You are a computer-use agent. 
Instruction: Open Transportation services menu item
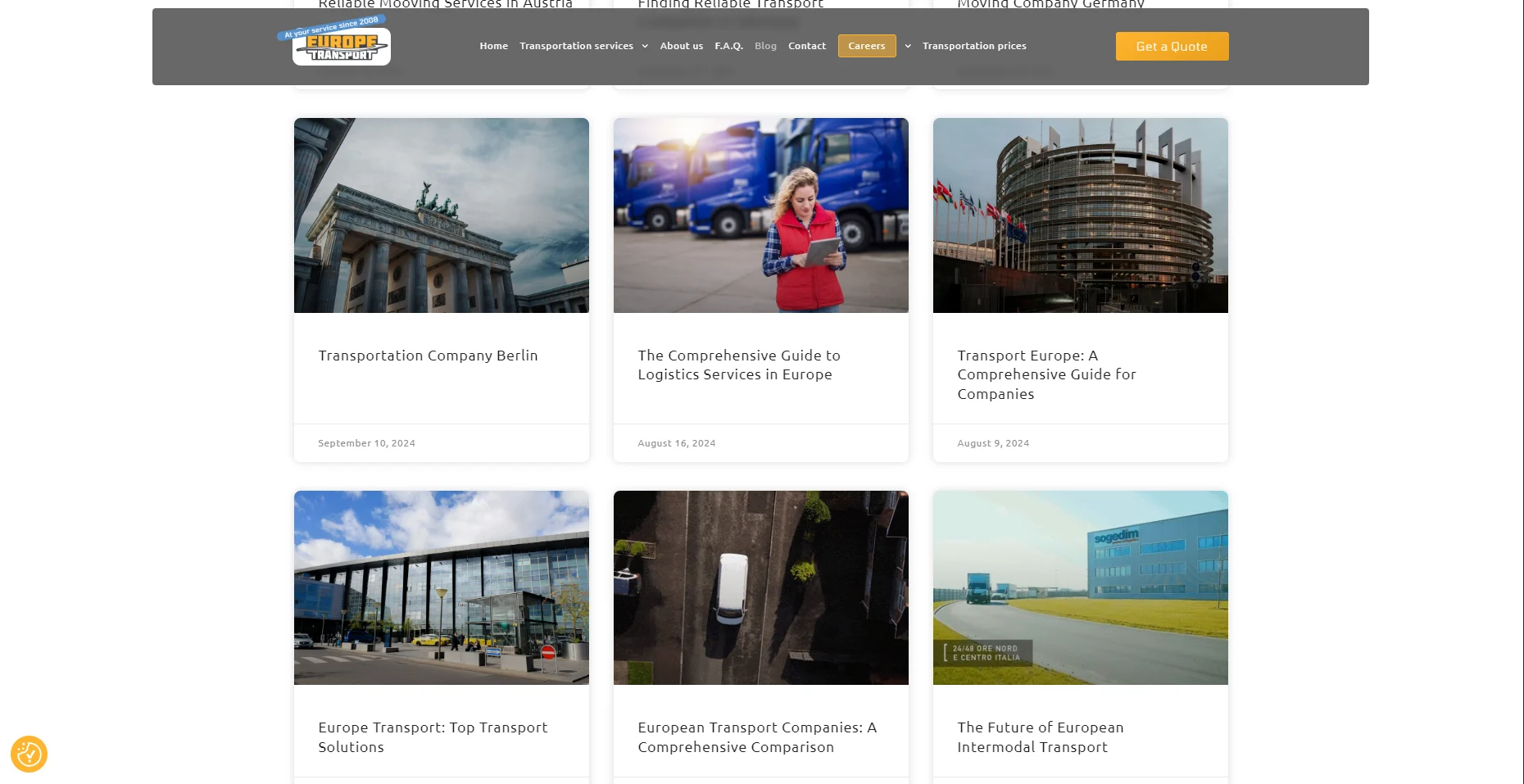point(576,46)
